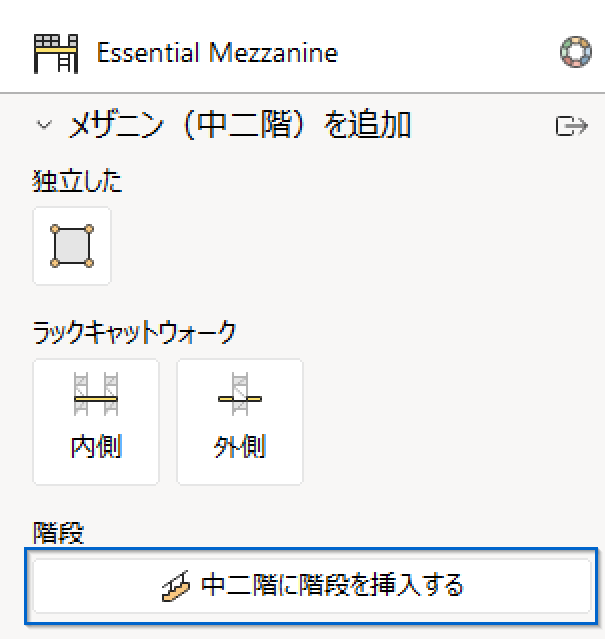Screen dimensions: 605x639
Task: Click yellow beam in the 外側 catwalk tile
Action: pyautogui.click(x=240, y=399)
